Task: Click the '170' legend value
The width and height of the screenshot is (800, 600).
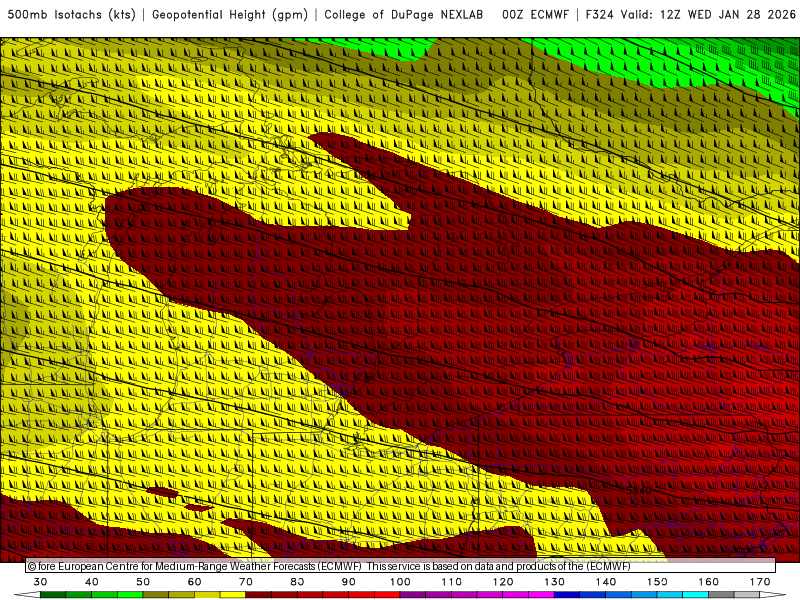Action: (760, 582)
